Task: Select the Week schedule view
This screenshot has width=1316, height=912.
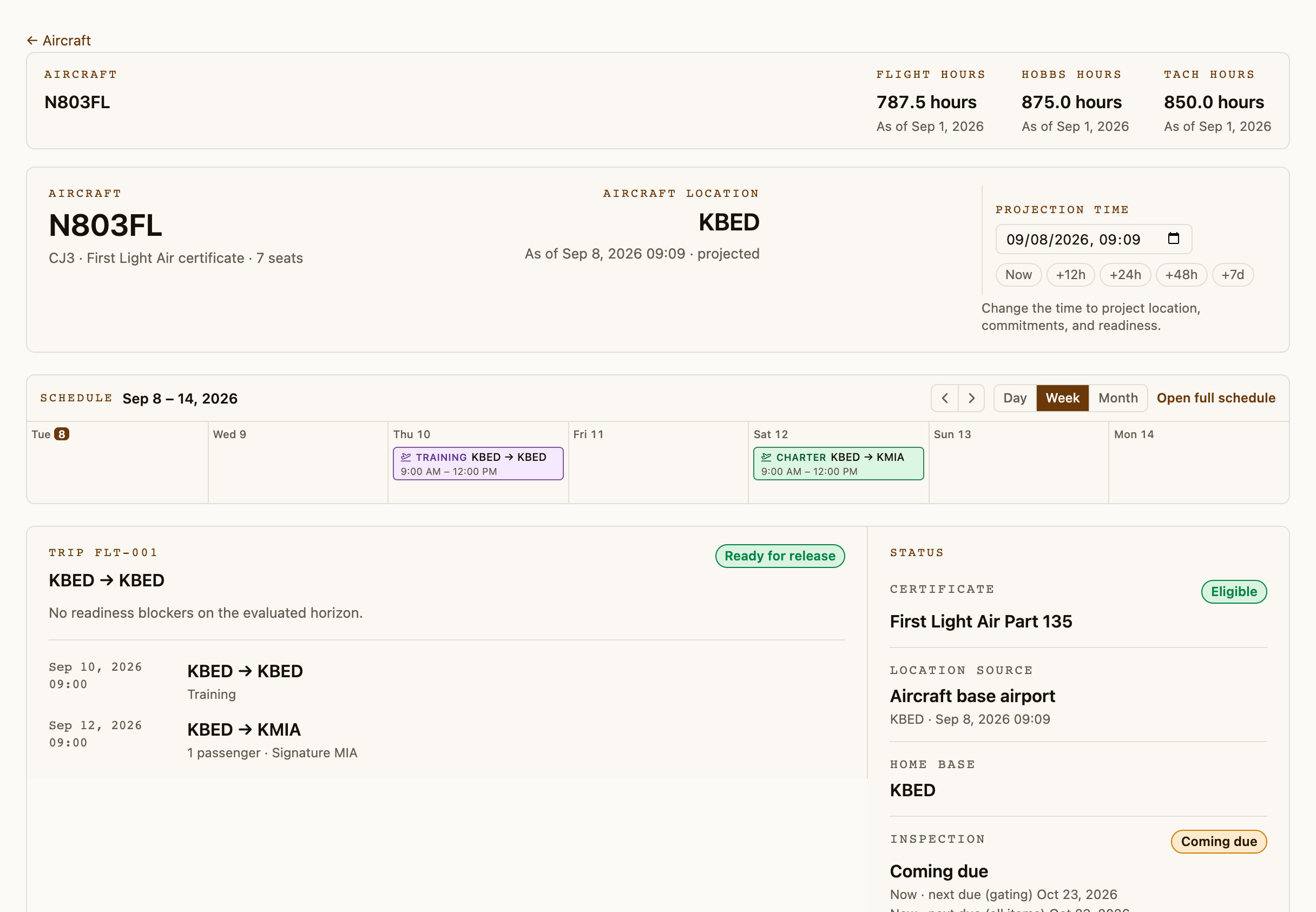Action: [1062, 398]
